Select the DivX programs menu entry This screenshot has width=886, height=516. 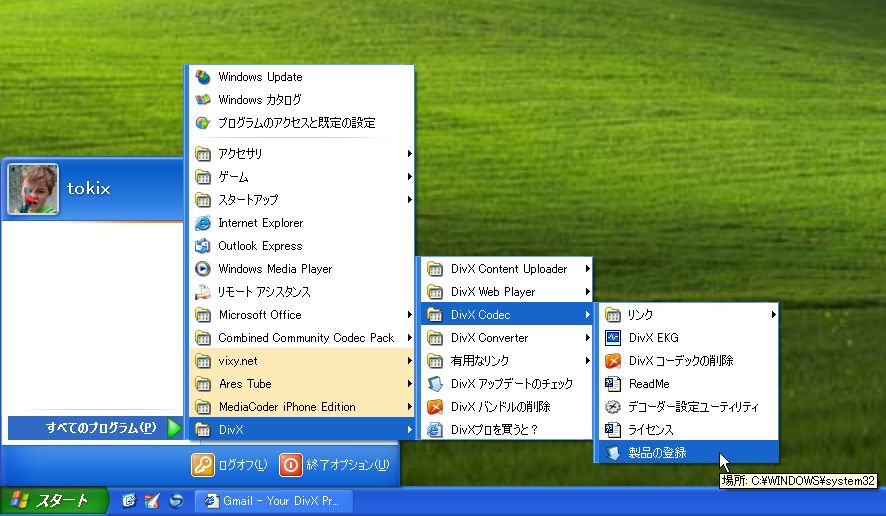pyautogui.click(x=302, y=430)
